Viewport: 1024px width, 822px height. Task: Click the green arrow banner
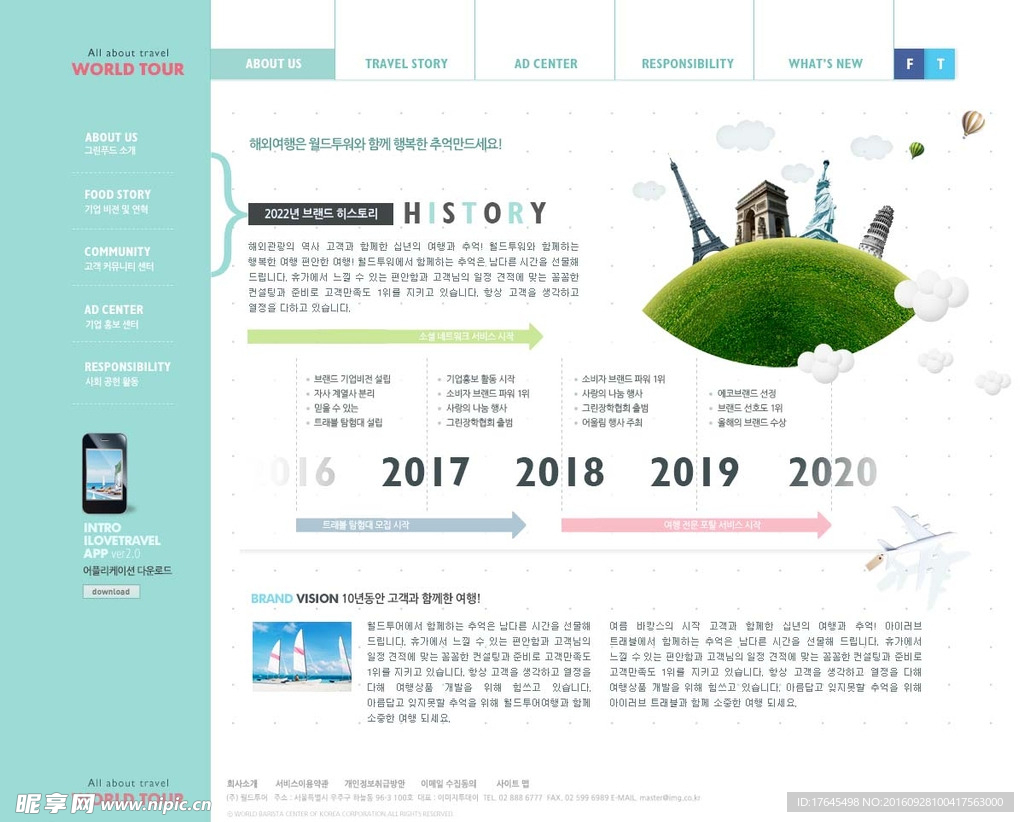coord(395,336)
